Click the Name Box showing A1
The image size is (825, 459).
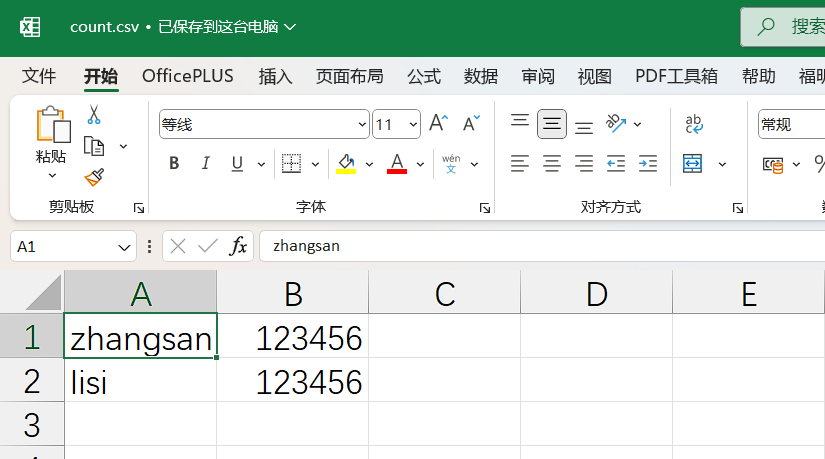(73, 246)
